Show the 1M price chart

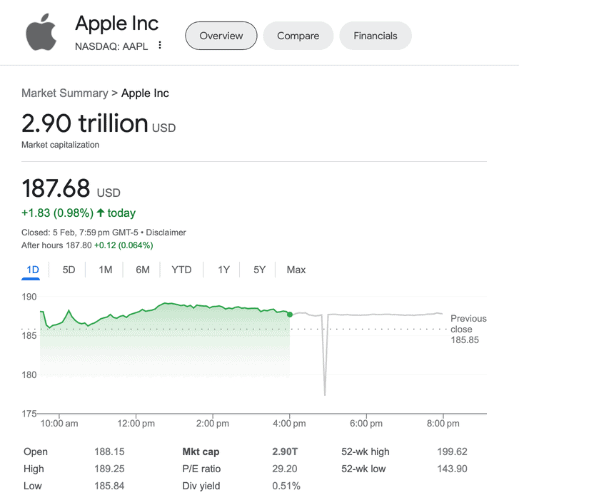pos(105,270)
